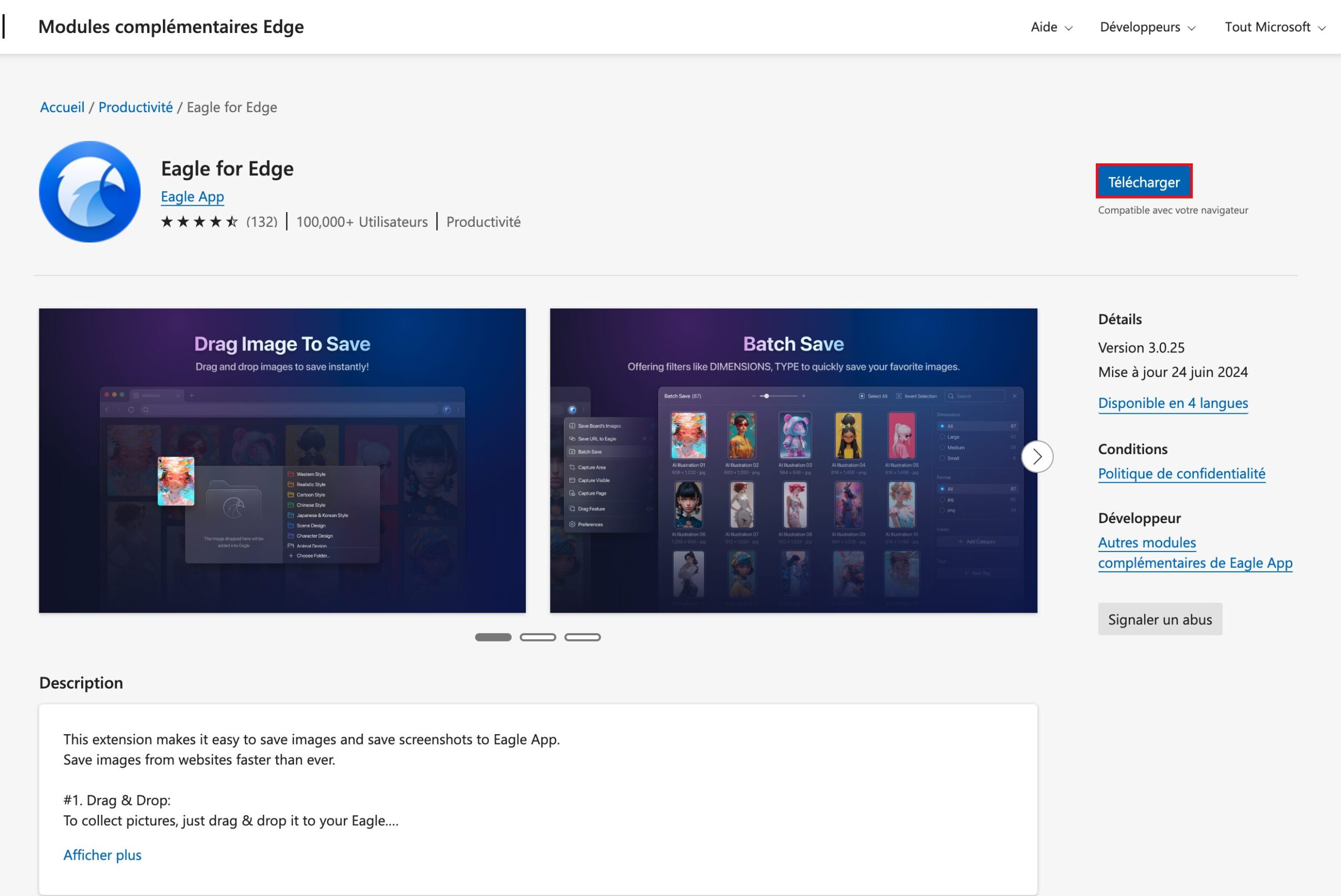Open the Eagle App developer link
The image size is (1341, 896).
tap(193, 196)
